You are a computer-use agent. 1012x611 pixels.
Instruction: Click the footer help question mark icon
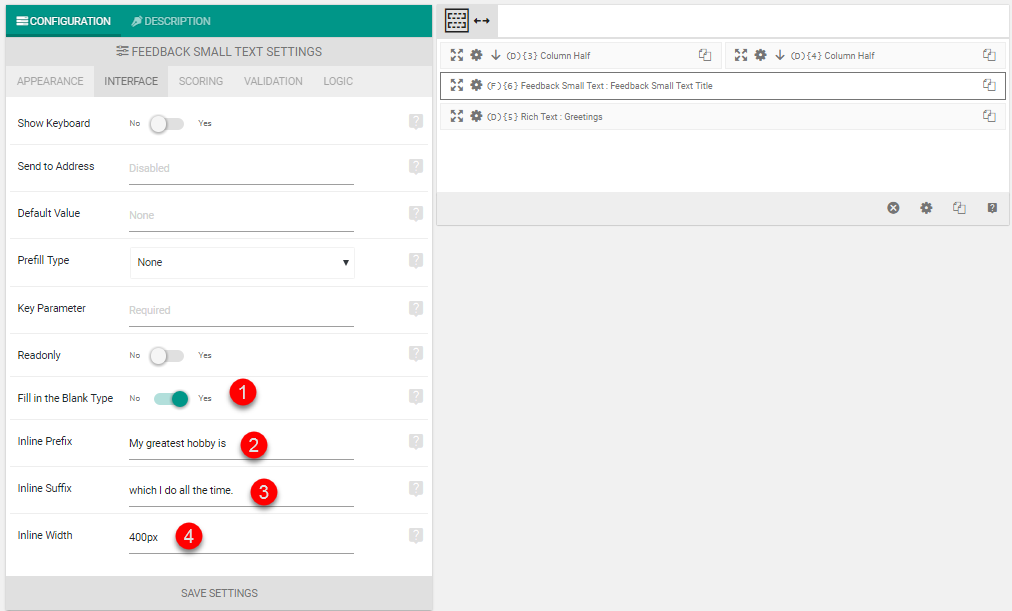[992, 208]
